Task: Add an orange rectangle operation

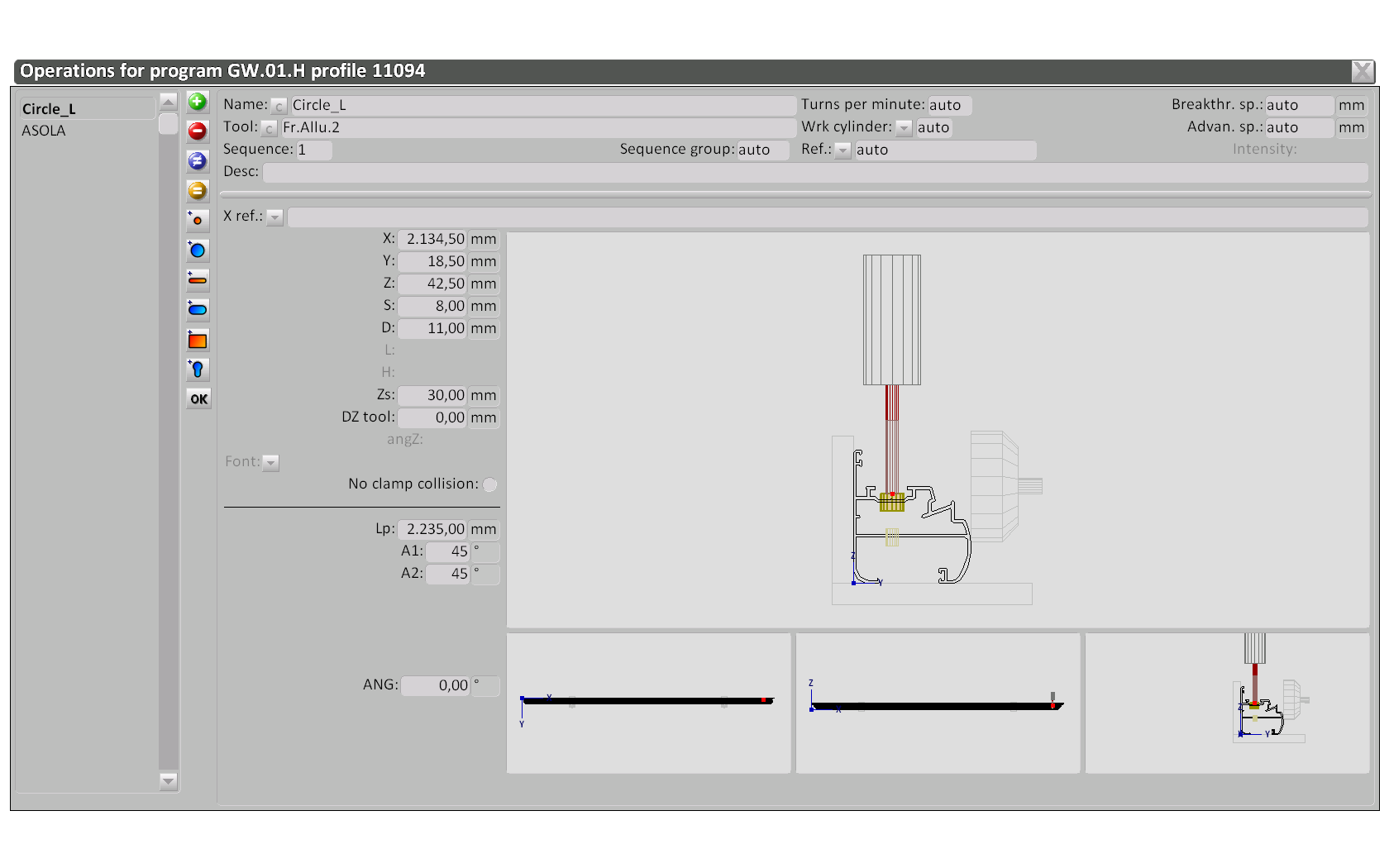Action: [198, 340]
